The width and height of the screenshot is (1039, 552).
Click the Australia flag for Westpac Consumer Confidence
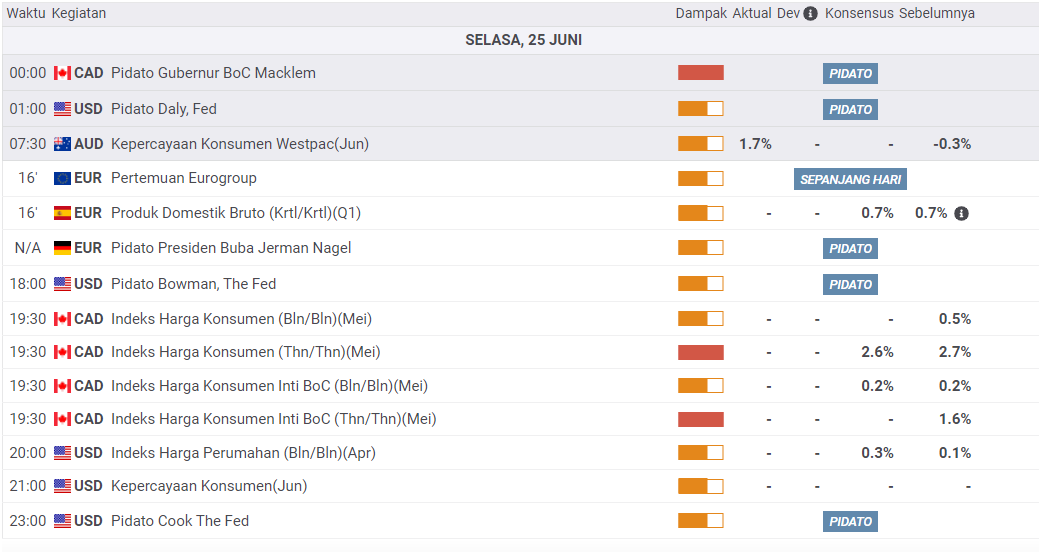(x=62, y=144)
